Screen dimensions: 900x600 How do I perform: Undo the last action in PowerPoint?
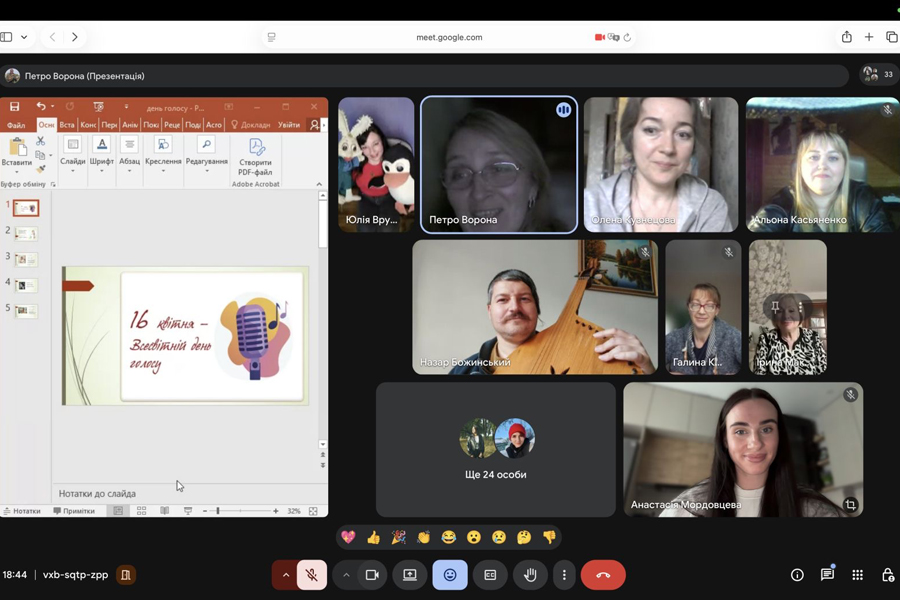[x=40, y=106]
